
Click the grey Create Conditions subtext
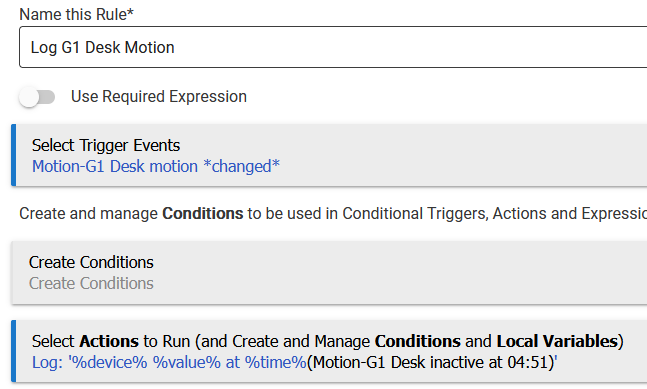[91, 283]
